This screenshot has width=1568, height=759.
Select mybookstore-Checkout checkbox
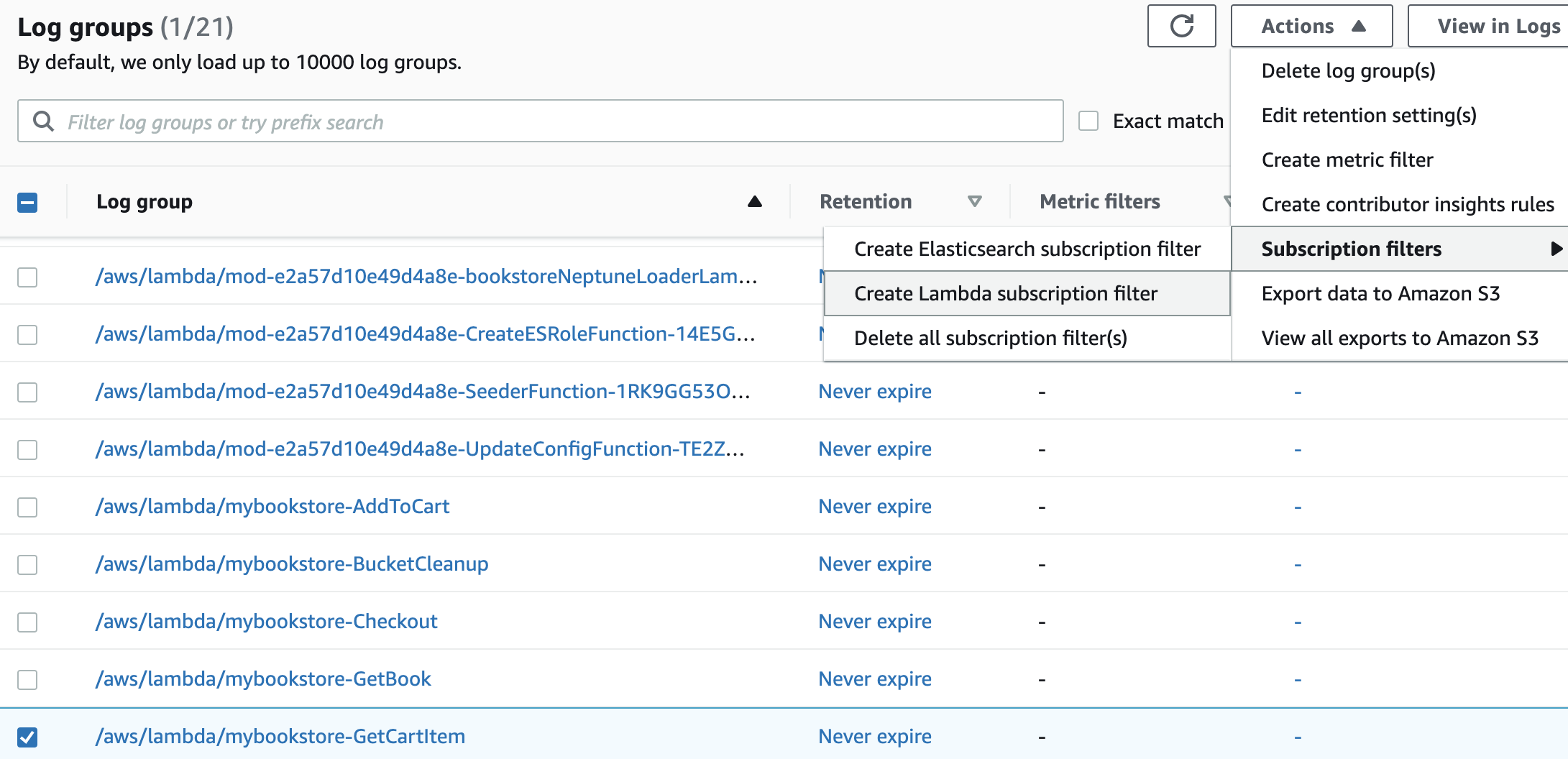pos(27,622)
